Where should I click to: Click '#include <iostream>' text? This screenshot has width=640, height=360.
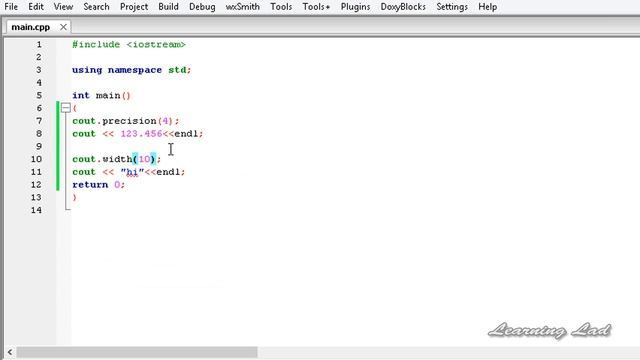click(x=129, y=44)
